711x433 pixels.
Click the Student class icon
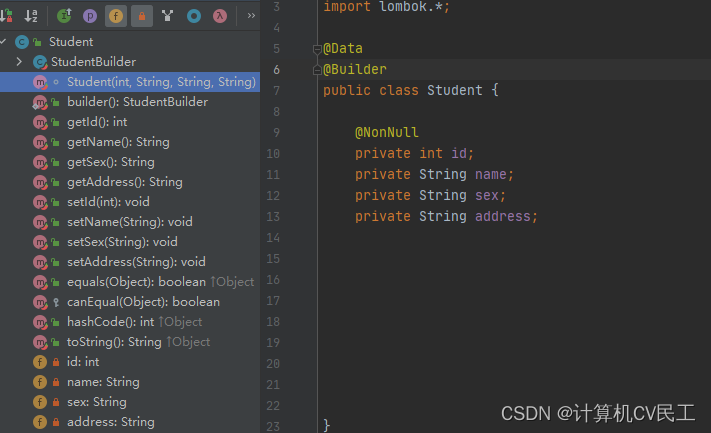pos(22,42)
